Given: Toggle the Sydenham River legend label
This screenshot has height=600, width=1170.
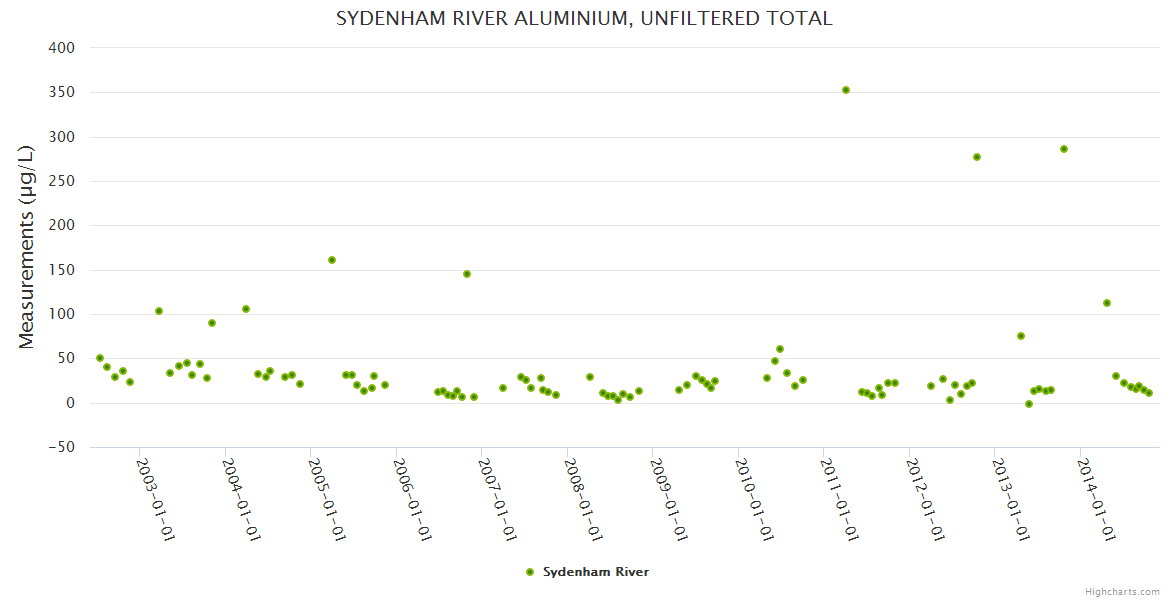Looking at the screenshot, I should 595,572.
